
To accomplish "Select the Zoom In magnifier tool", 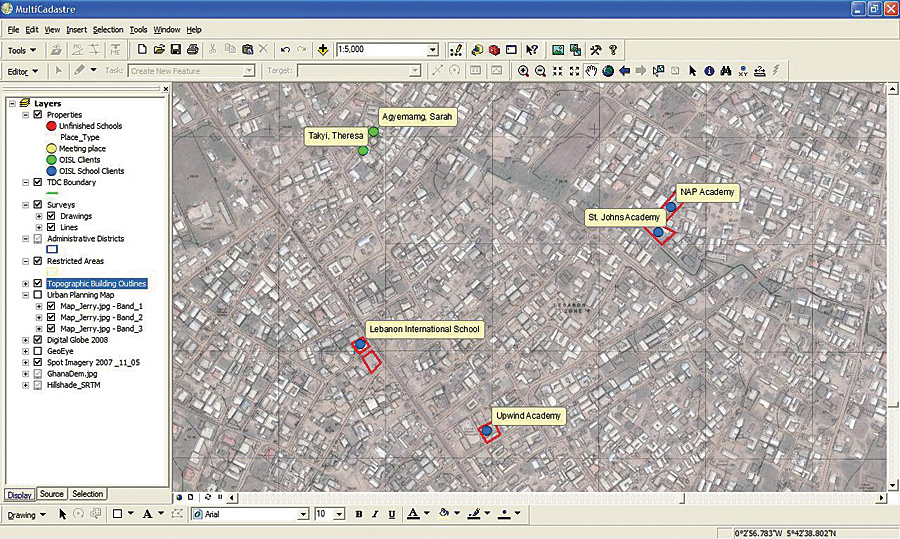I will 523,71.
